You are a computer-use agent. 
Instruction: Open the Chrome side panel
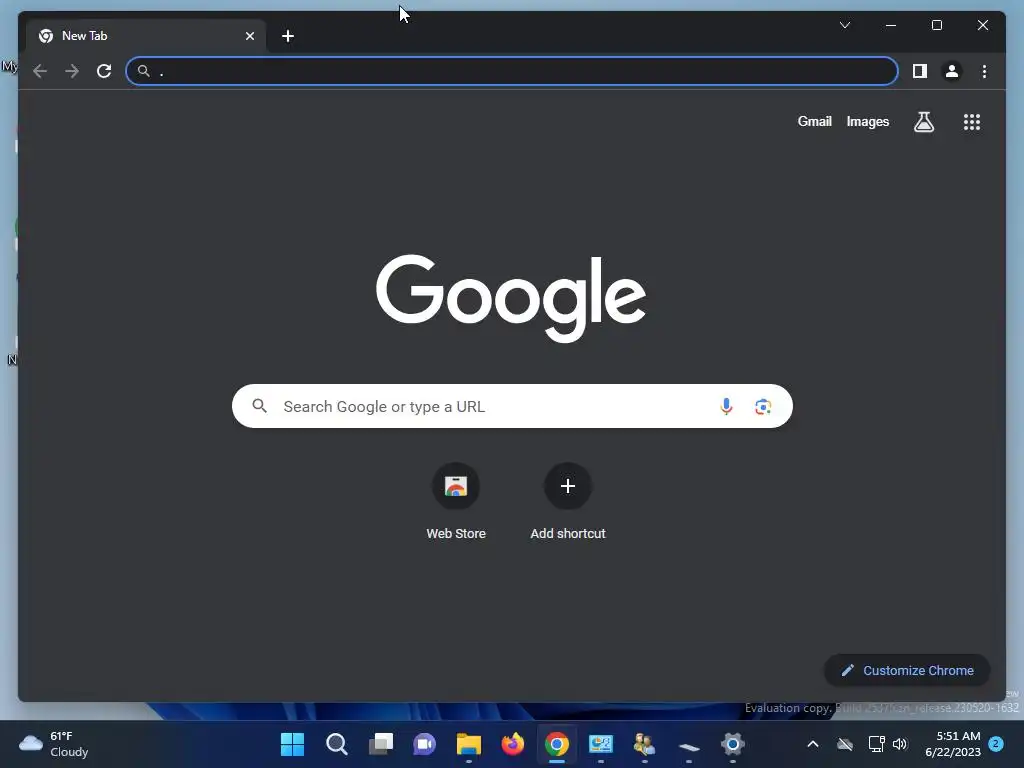click(920, 71)
